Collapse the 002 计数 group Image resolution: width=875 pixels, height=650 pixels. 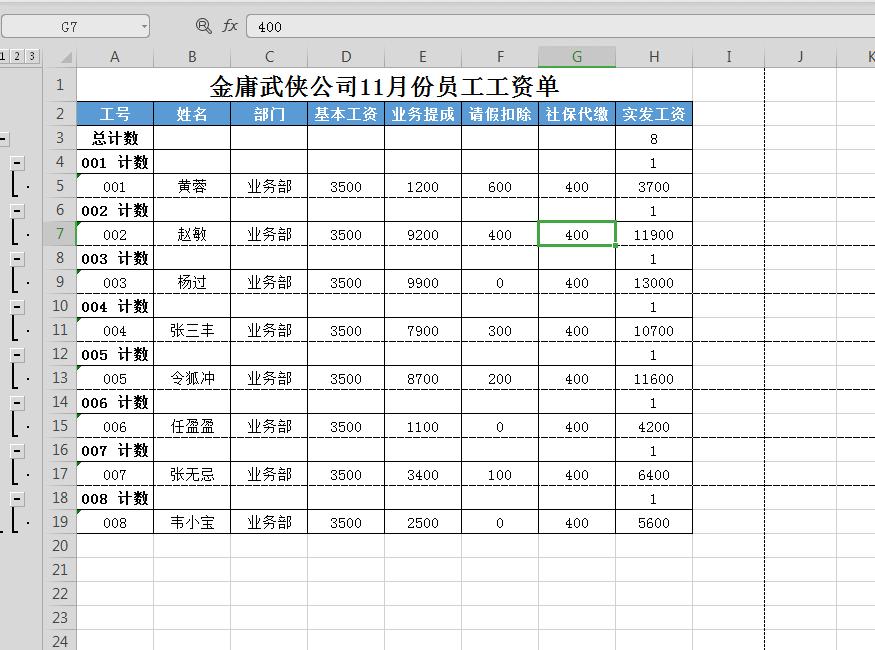[16, 211]
